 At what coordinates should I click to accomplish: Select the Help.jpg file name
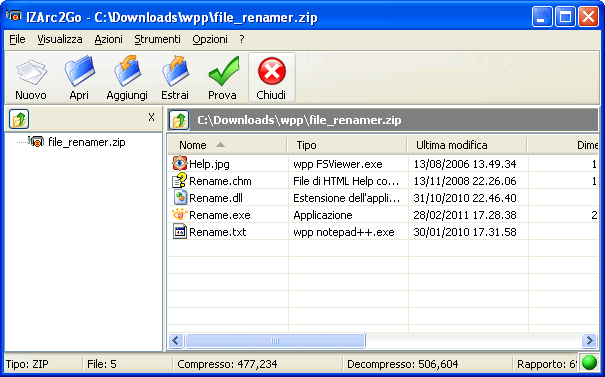(209, 164)
